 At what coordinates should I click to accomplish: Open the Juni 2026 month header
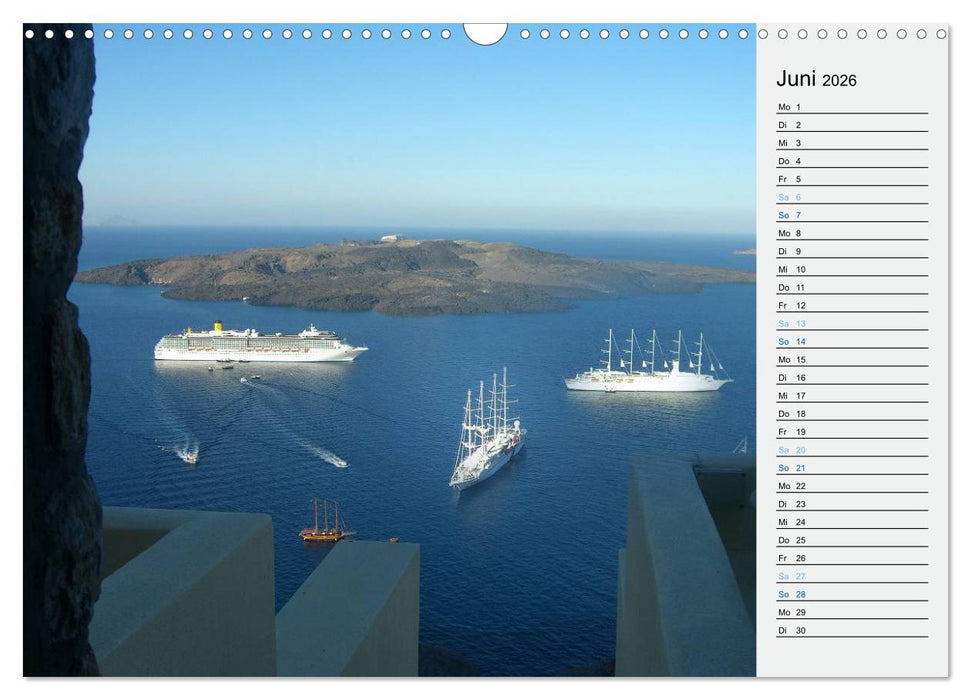813,79
